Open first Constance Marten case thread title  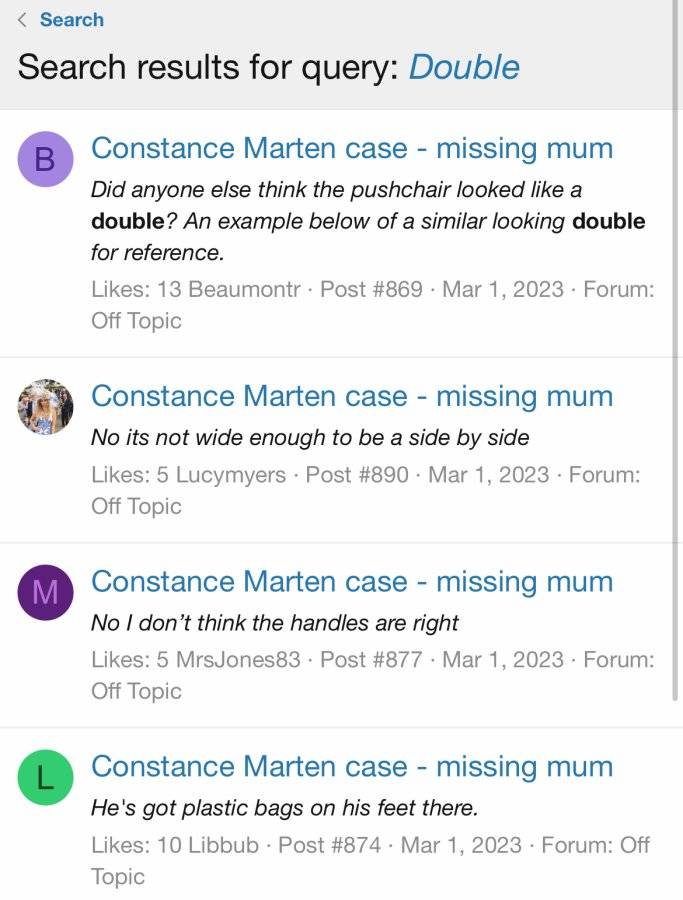point(352,148)
